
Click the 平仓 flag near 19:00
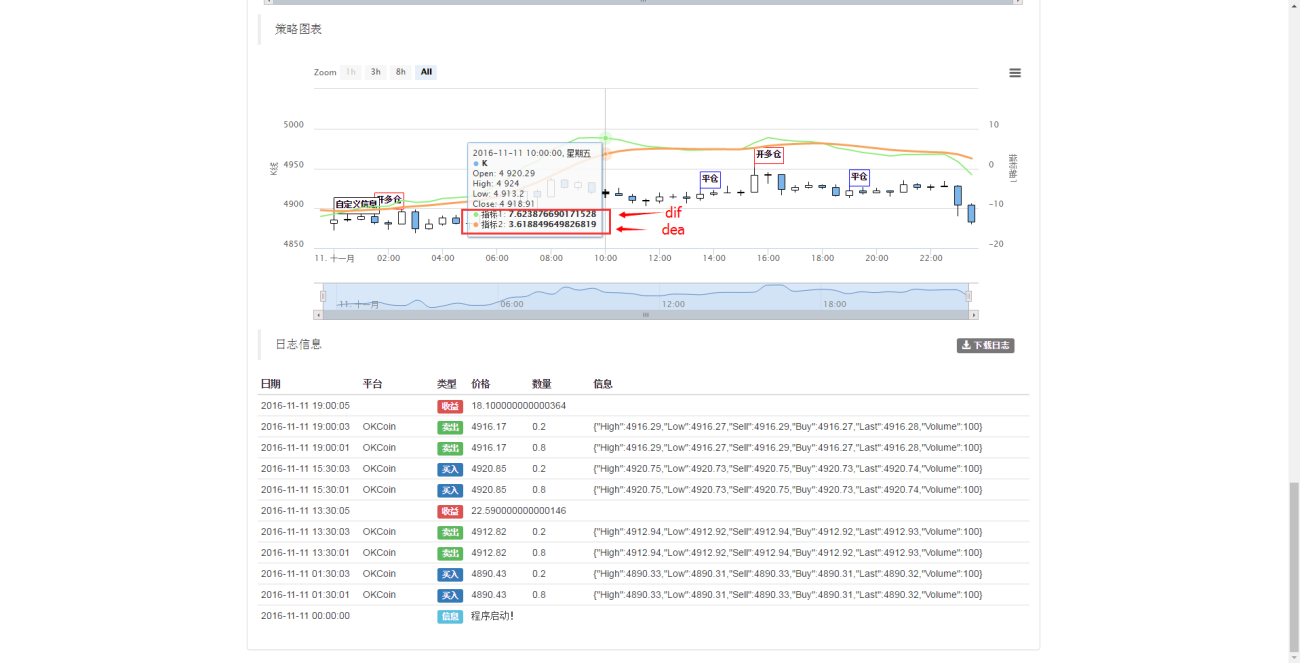[859, 177]
